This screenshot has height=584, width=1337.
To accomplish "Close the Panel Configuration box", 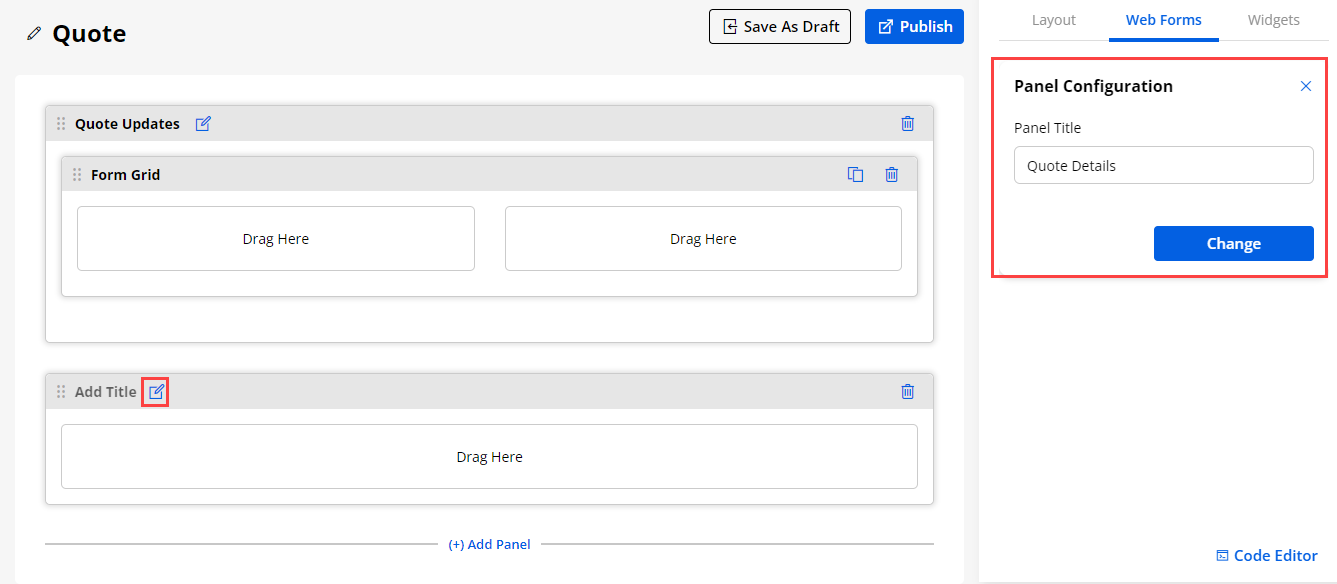I will (1305, 86).
